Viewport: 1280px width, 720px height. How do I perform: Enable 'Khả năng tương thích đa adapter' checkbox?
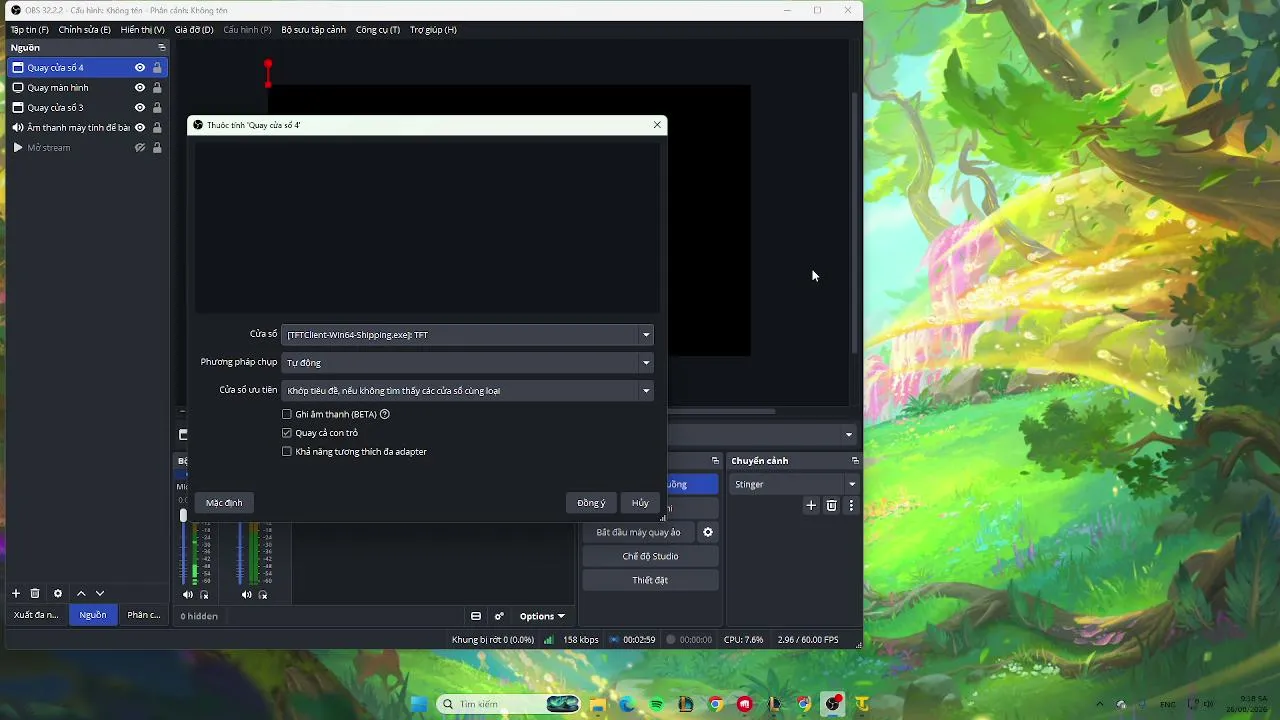coord(287,452)
